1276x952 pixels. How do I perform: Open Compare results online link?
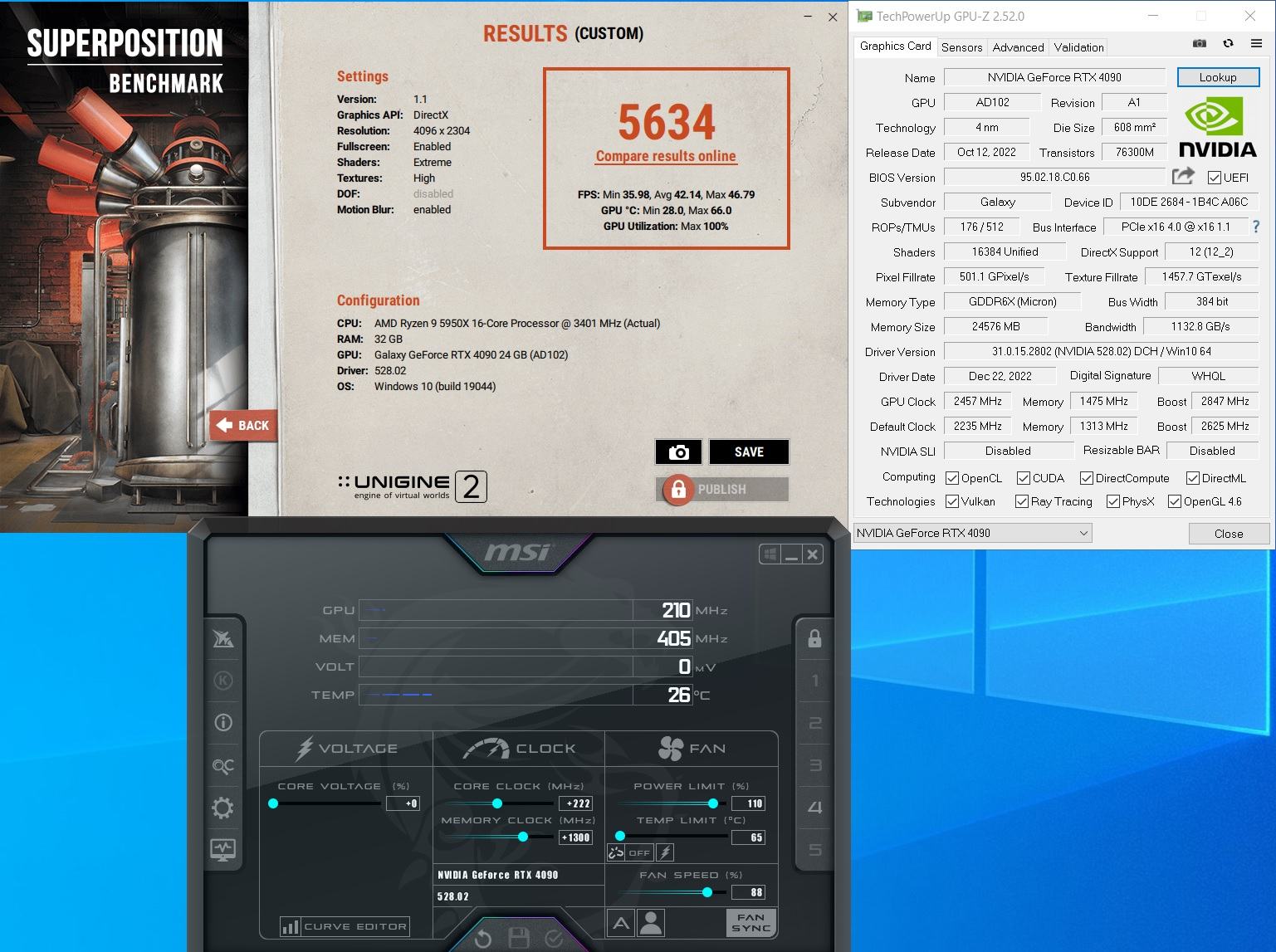(666, 156)
